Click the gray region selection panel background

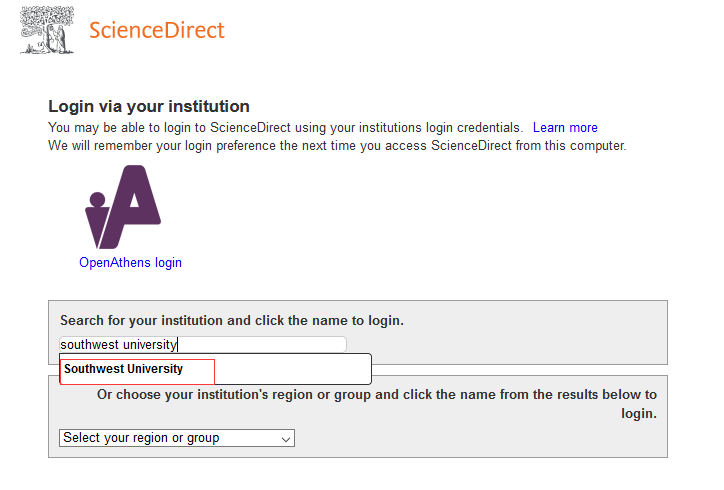coord(480,438)
